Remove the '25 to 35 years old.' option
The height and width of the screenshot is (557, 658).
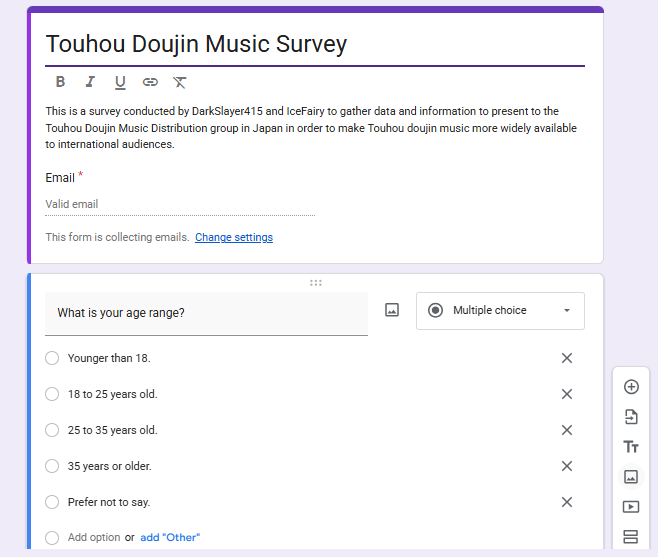[x=567, y=430]
